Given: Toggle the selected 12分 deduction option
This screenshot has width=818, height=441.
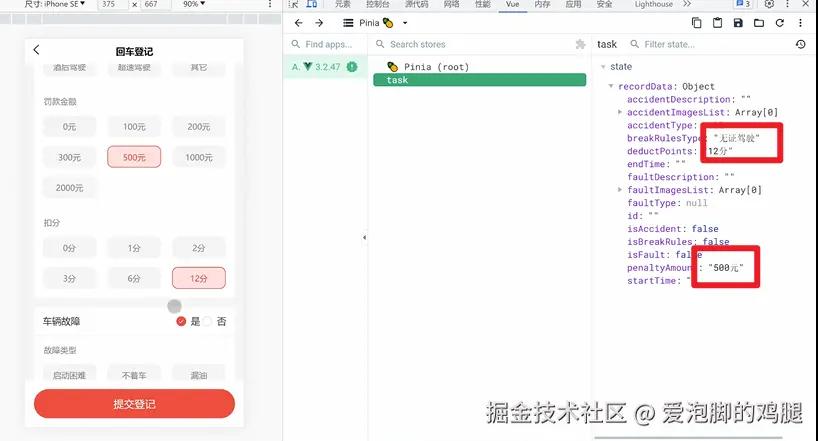Looking at the screenshot, I should tap(199, 278).
